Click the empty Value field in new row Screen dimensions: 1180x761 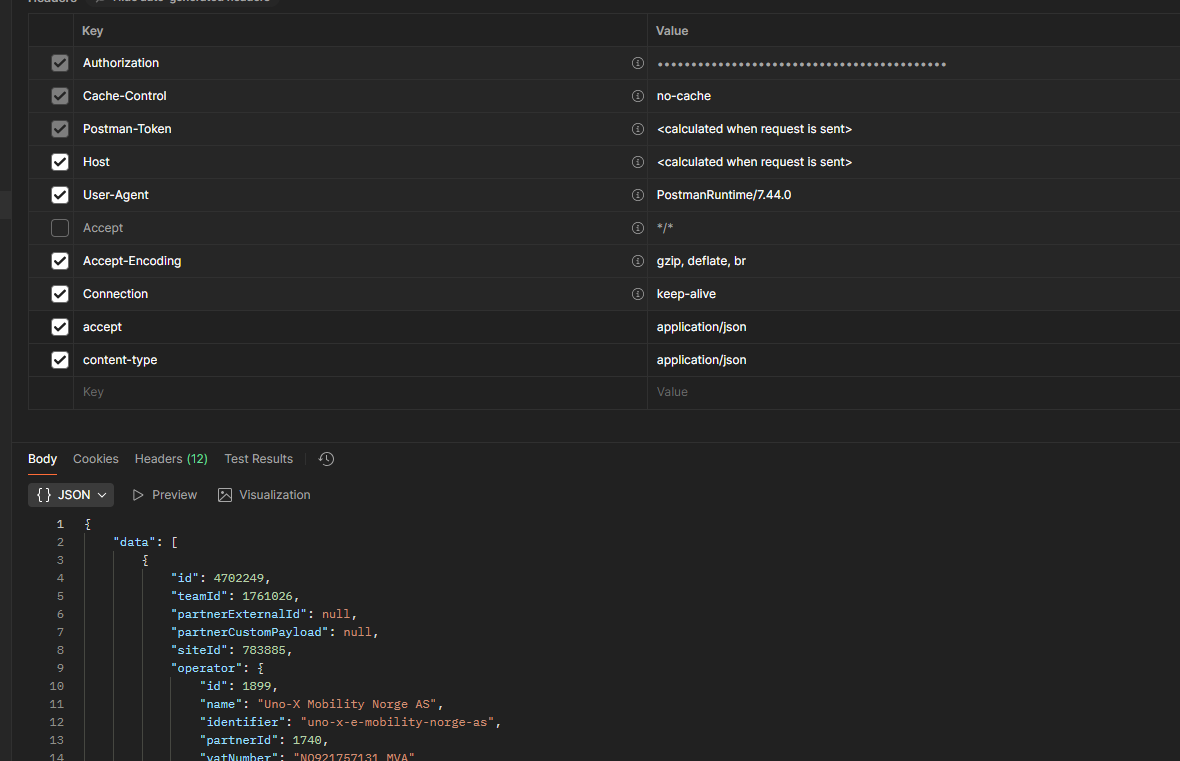[x=914, y=392]
